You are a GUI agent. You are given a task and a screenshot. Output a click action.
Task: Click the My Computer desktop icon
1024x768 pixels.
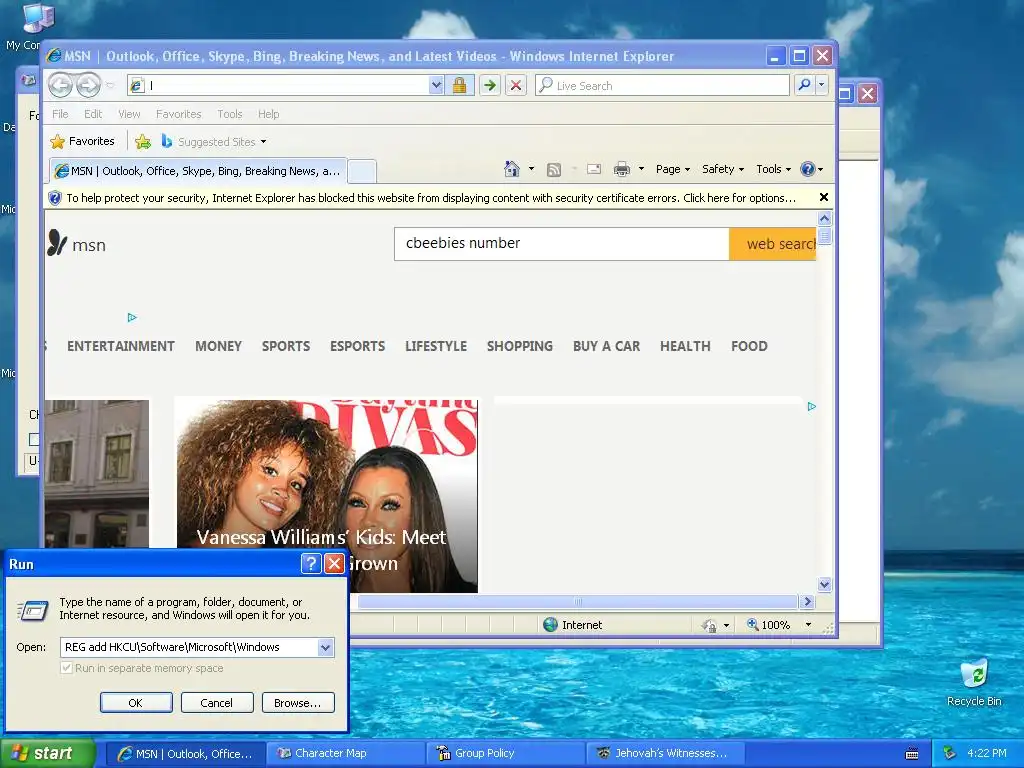pyautogui.click(x=37, y=18)
